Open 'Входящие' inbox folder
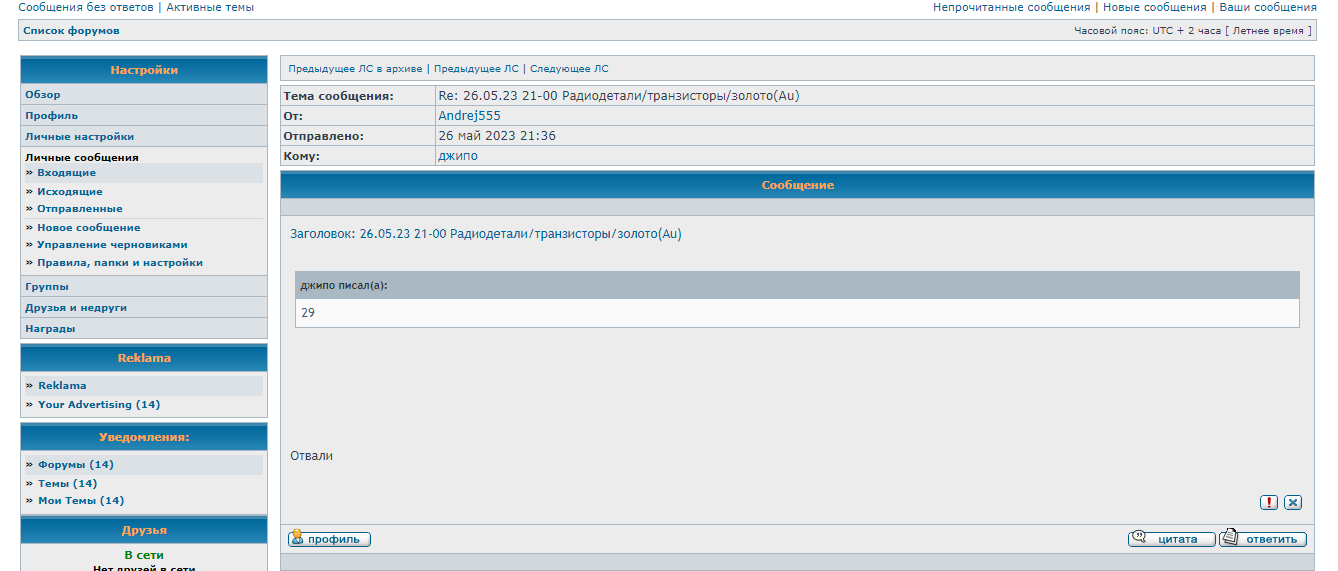The image size is (1338, 571). pyautogui.click(x=66, y=173)
